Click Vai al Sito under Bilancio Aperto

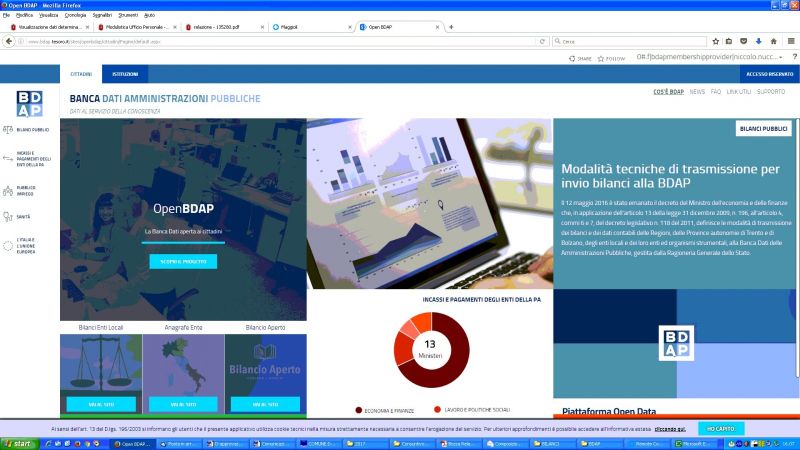pos(265,404)
